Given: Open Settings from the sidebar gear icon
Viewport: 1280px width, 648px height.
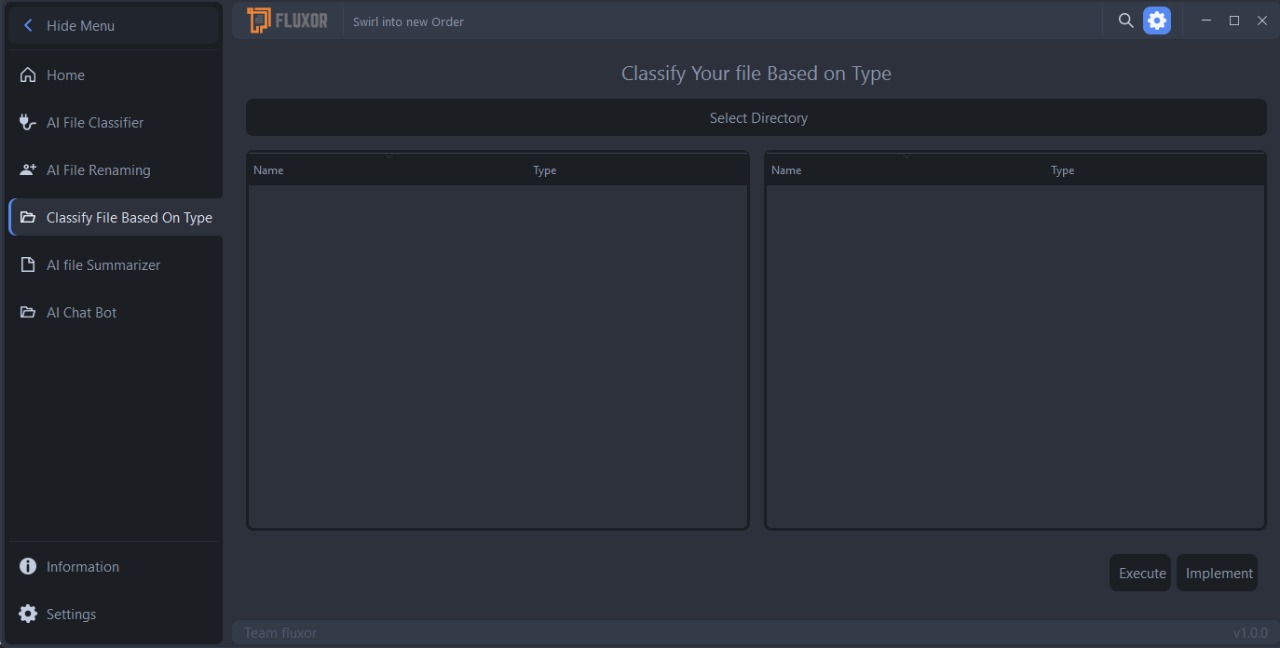Looking at the screenshot, I should [27, 614].
